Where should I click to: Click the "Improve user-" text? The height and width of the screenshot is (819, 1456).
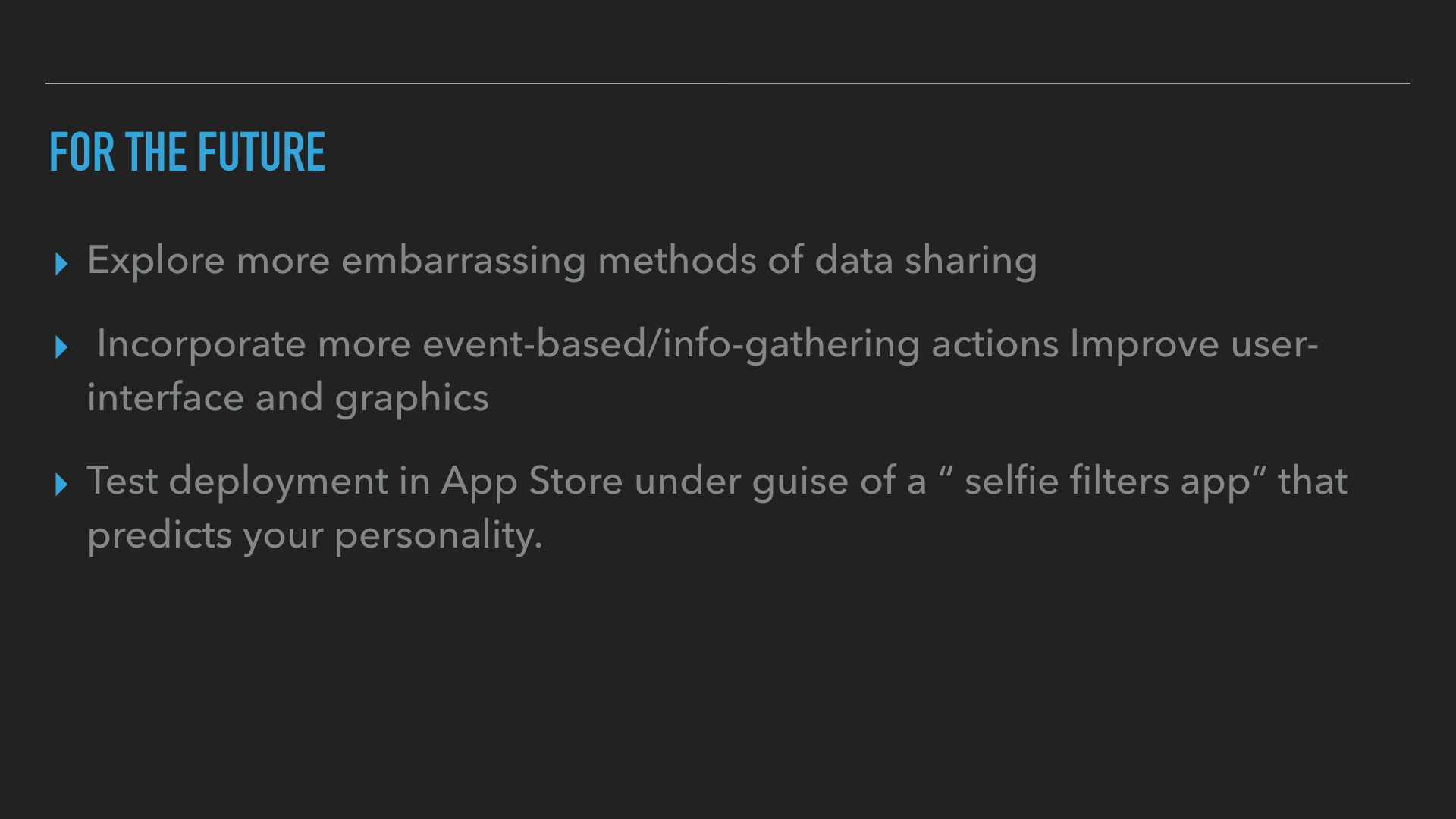1194,344
